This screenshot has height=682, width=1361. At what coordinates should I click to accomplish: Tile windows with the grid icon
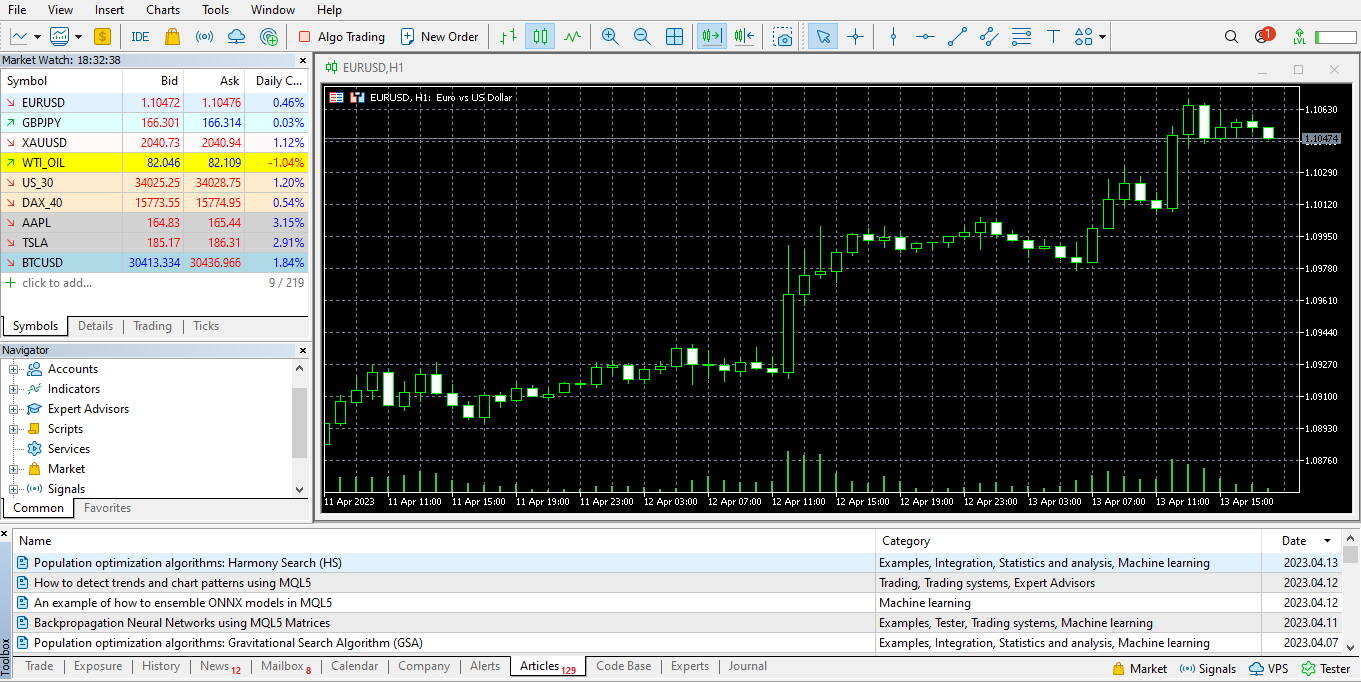coord(675,36)
